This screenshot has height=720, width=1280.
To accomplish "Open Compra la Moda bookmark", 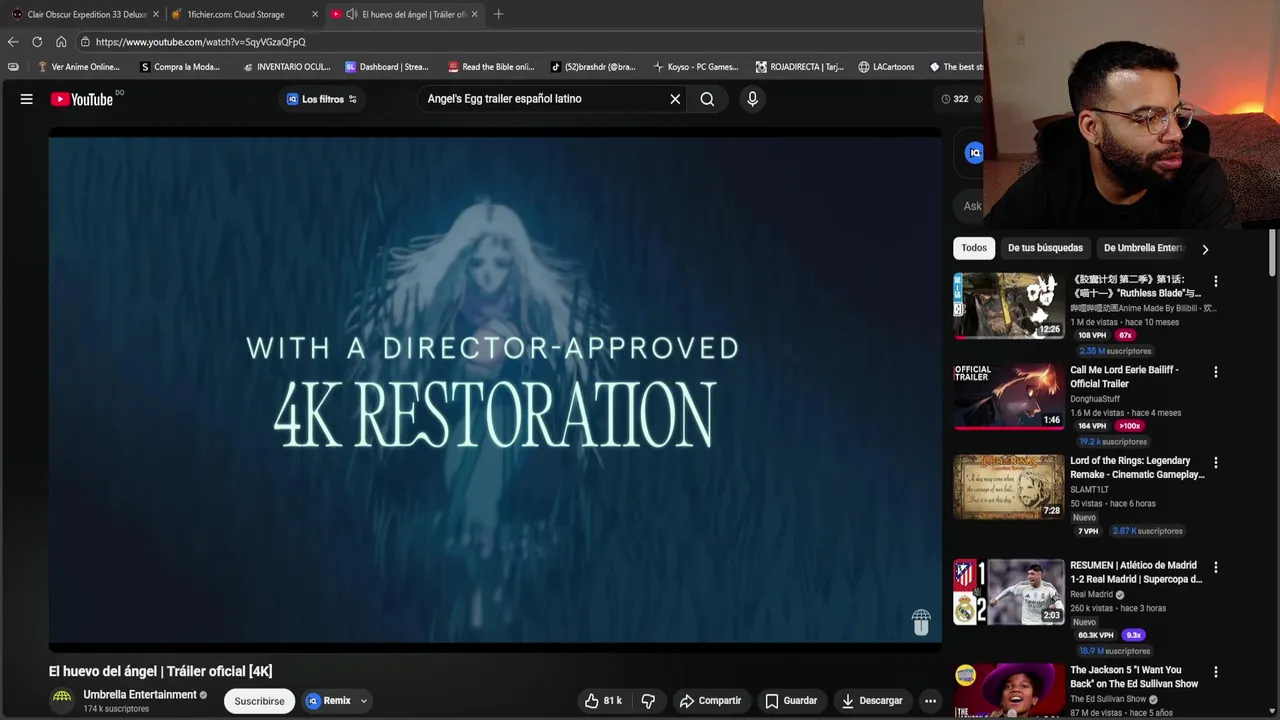I will pyautogui.click(x=180, y=67).
